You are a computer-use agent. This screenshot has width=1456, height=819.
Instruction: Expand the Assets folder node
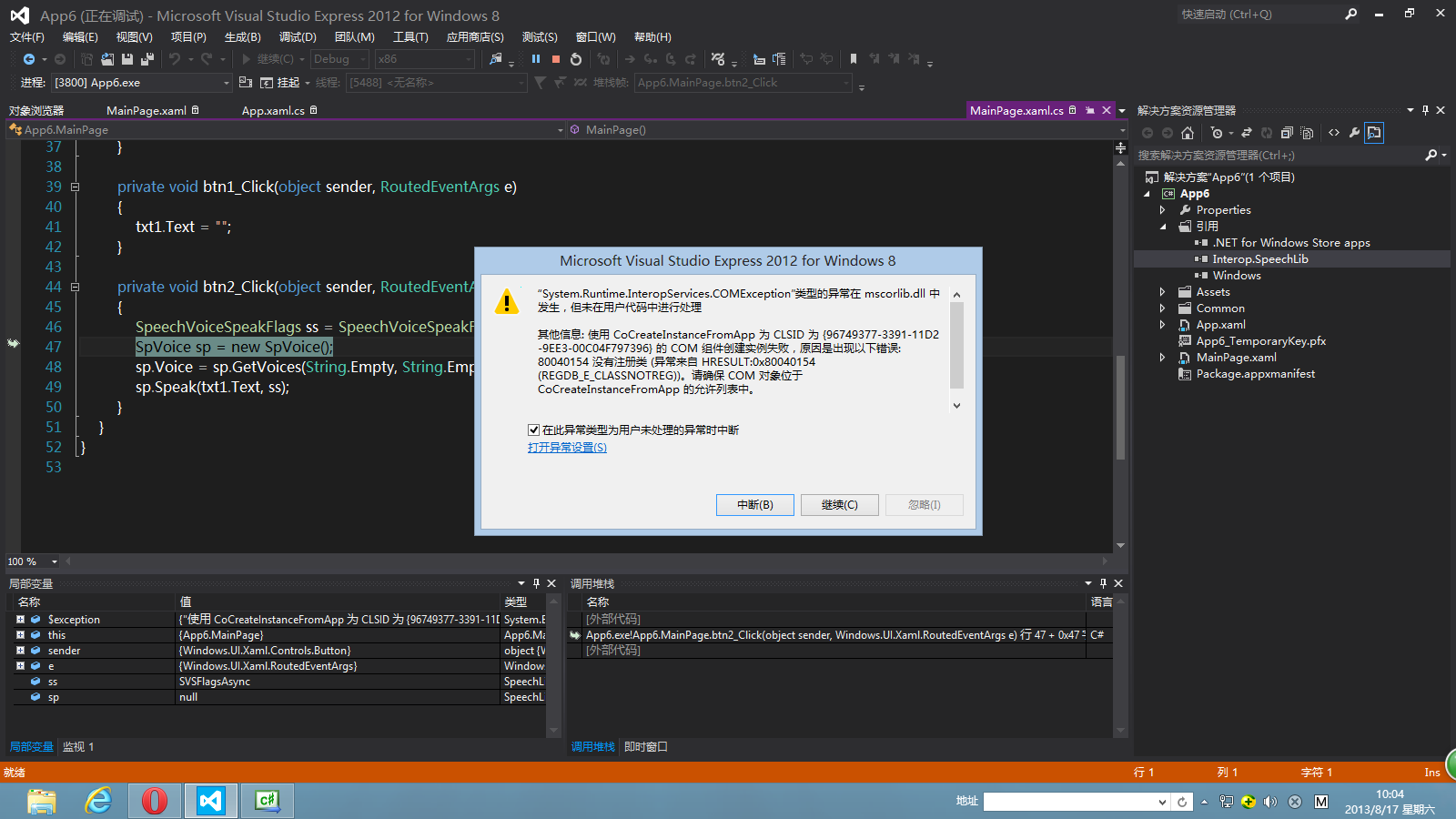click(x=1162, y=292)
